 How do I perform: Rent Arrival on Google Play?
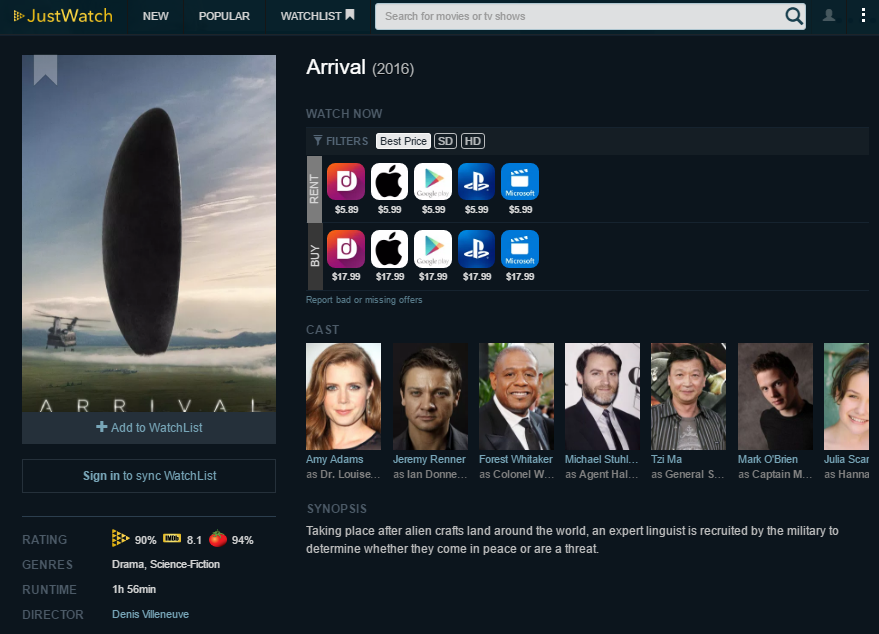tap(433, 182)
